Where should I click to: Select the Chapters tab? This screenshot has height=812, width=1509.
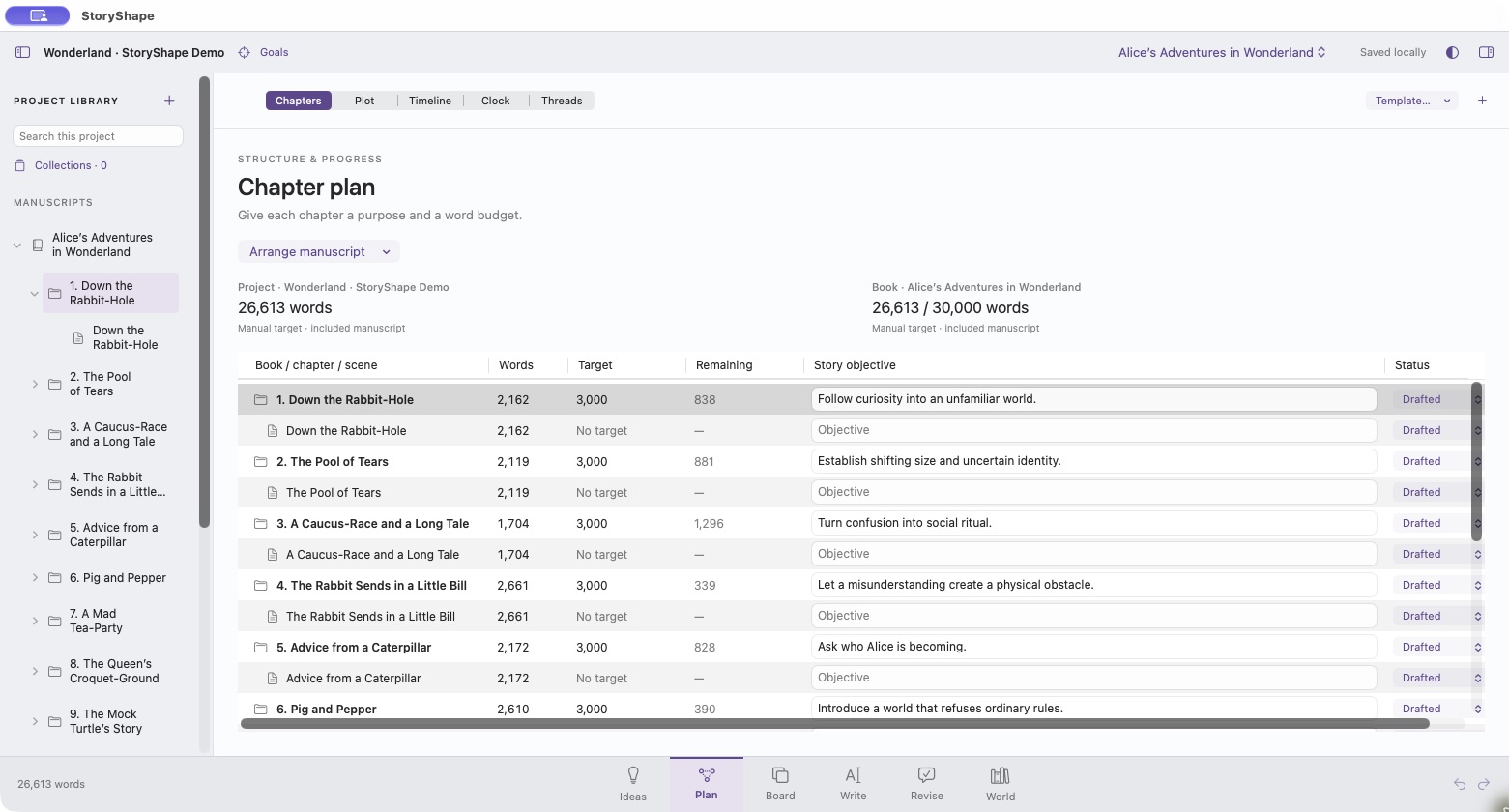298,101
